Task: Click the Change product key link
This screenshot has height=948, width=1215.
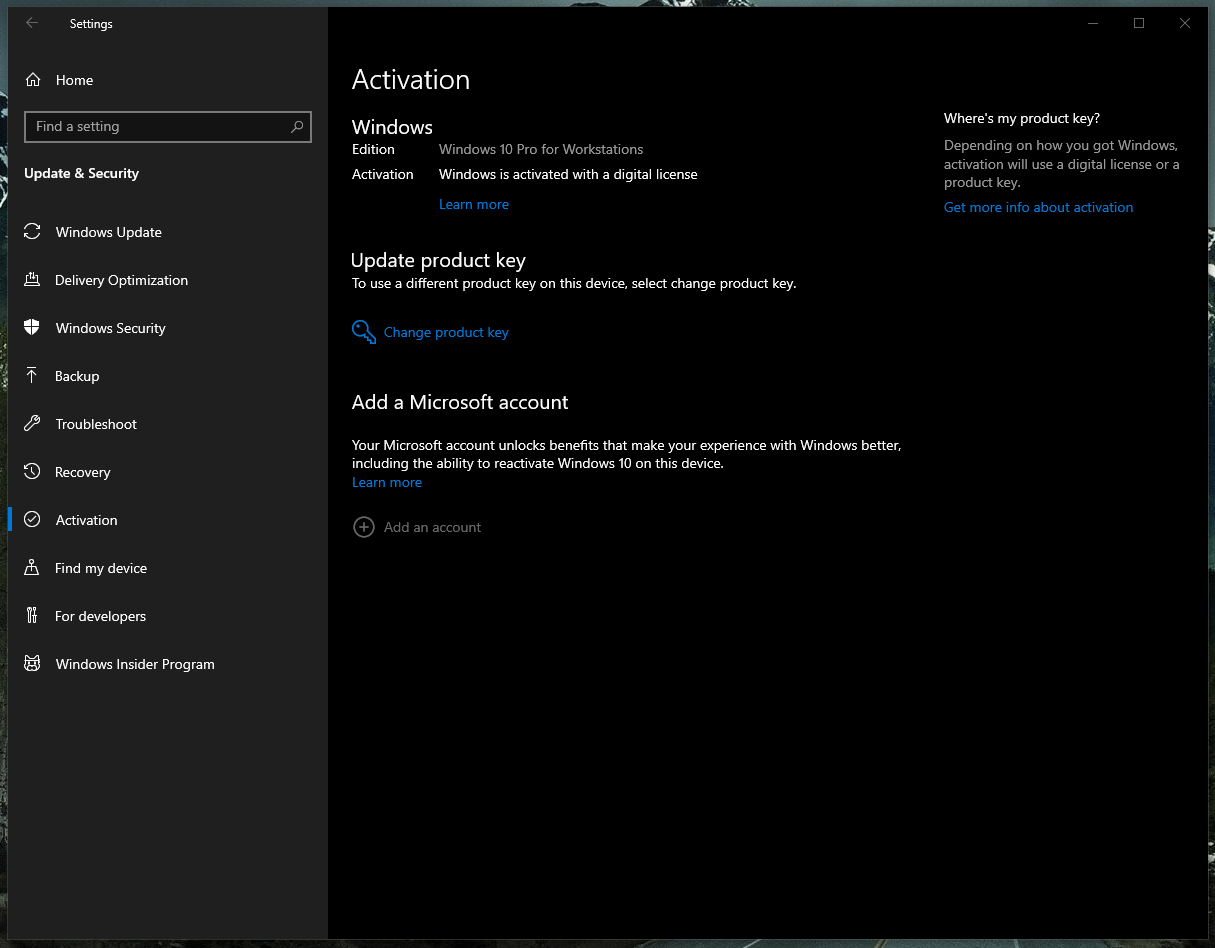Action: [x=446, y=332]
